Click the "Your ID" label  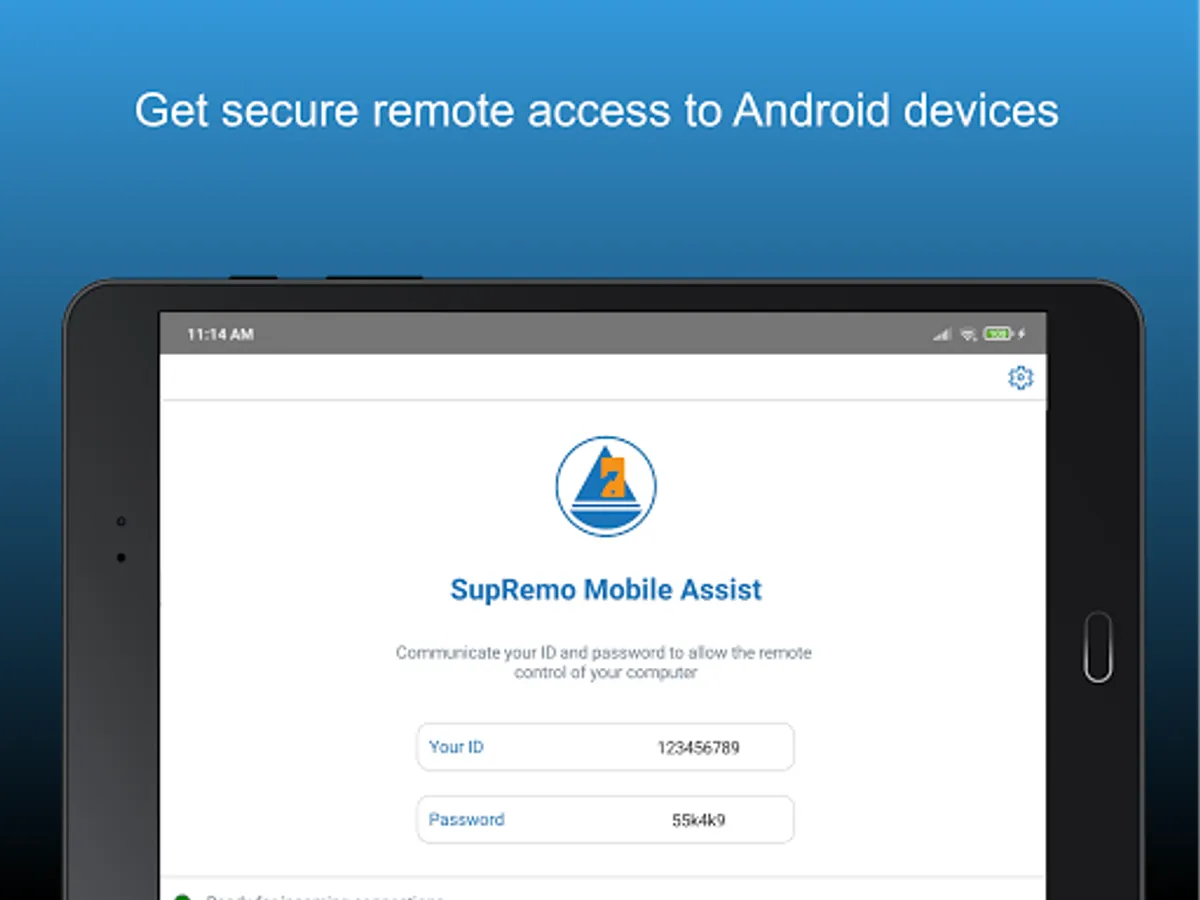(456, 746)
